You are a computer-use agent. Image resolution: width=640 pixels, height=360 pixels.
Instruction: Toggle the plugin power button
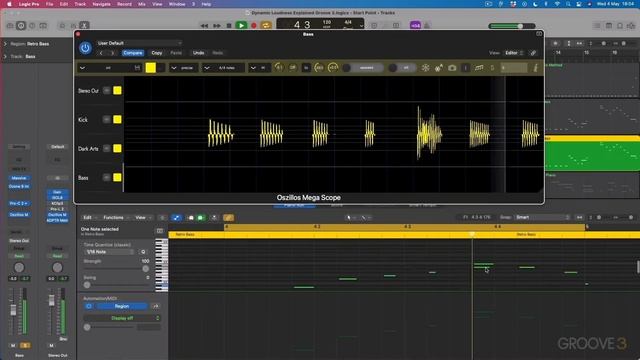tap(85, 48)
